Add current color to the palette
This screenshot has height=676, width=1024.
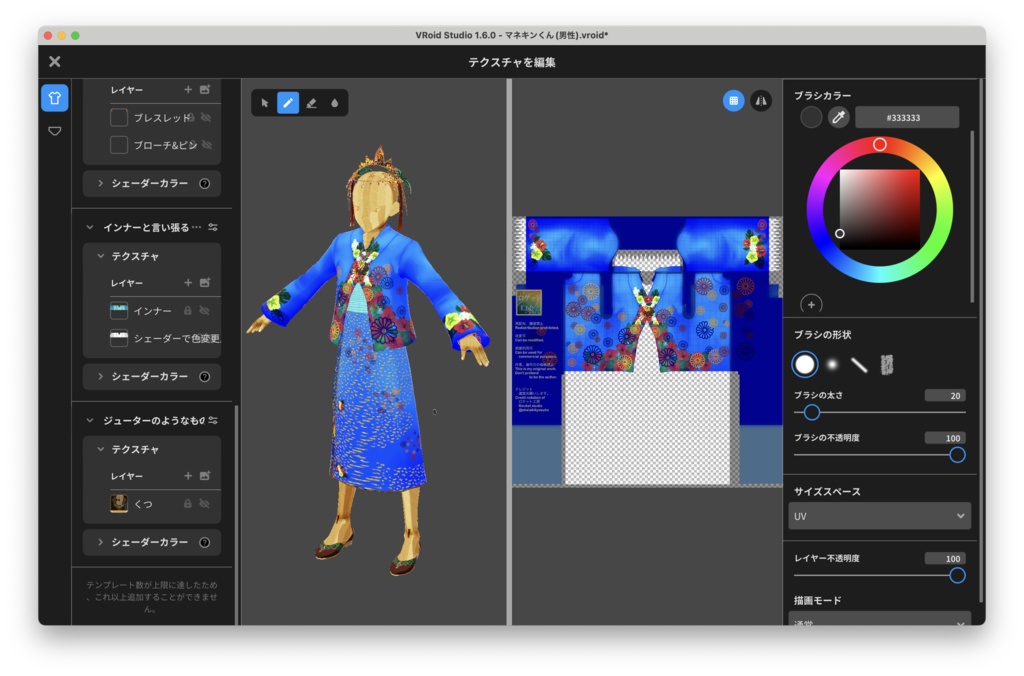811,304
